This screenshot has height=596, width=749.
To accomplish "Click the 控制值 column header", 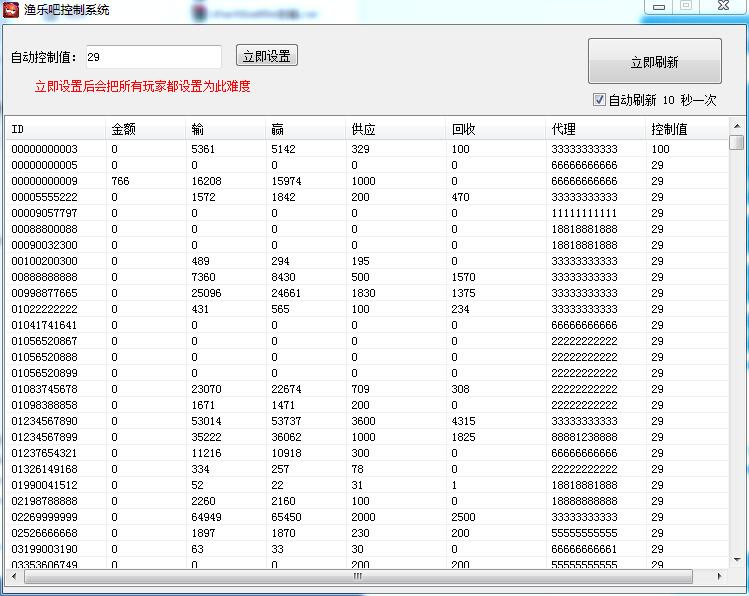I will (686, 129).
